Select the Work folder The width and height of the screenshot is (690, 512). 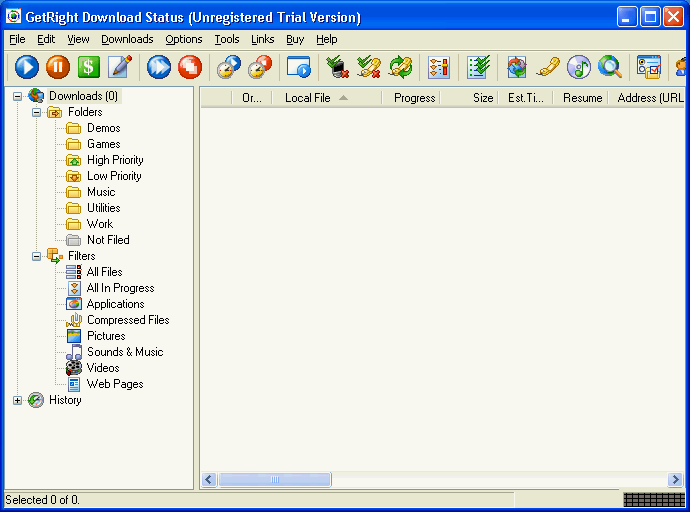click(100, 224)
